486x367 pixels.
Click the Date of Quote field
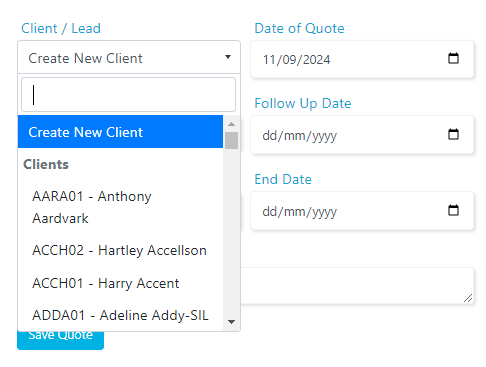[x=362, y=59]
